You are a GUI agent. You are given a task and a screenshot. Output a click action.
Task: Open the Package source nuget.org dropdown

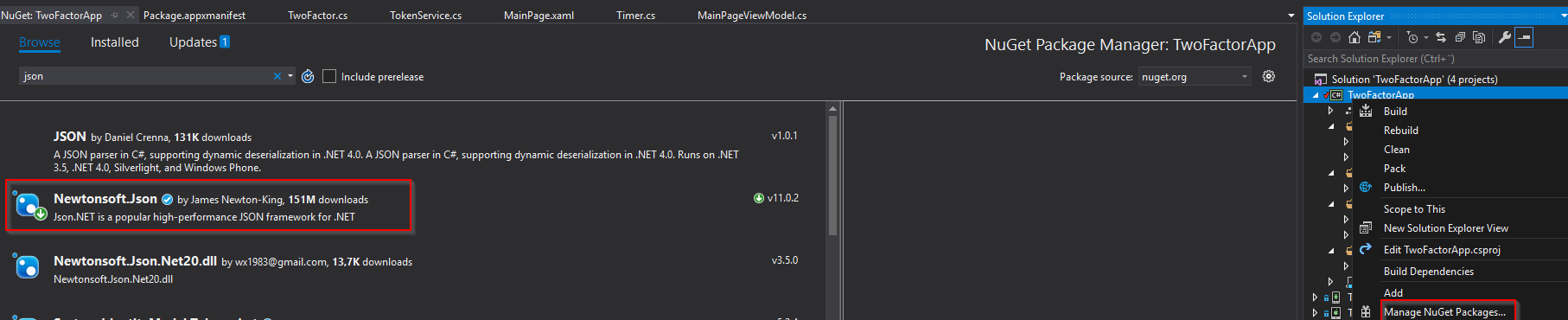pos(1195,76)
